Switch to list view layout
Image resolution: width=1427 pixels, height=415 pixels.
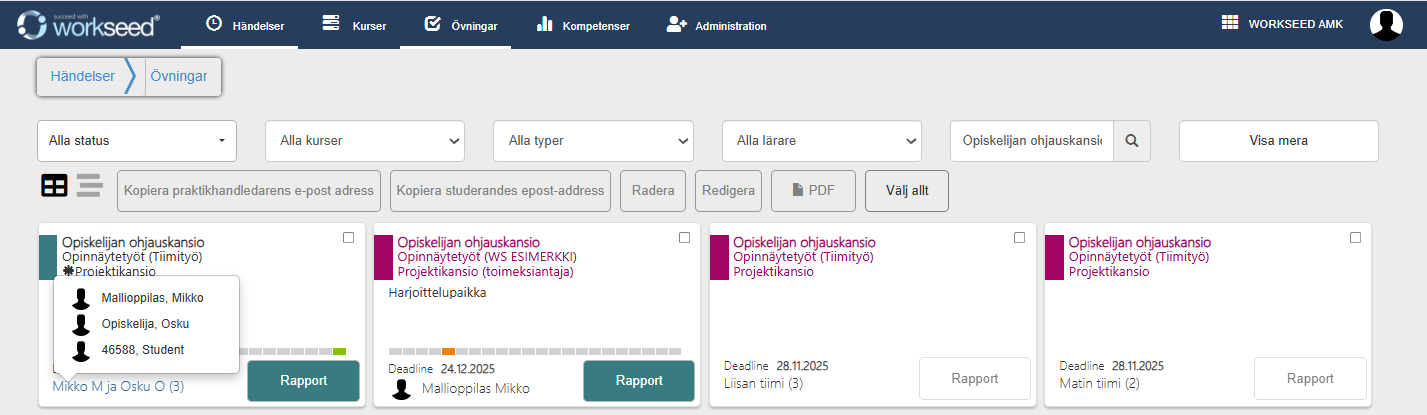[90, 185]
